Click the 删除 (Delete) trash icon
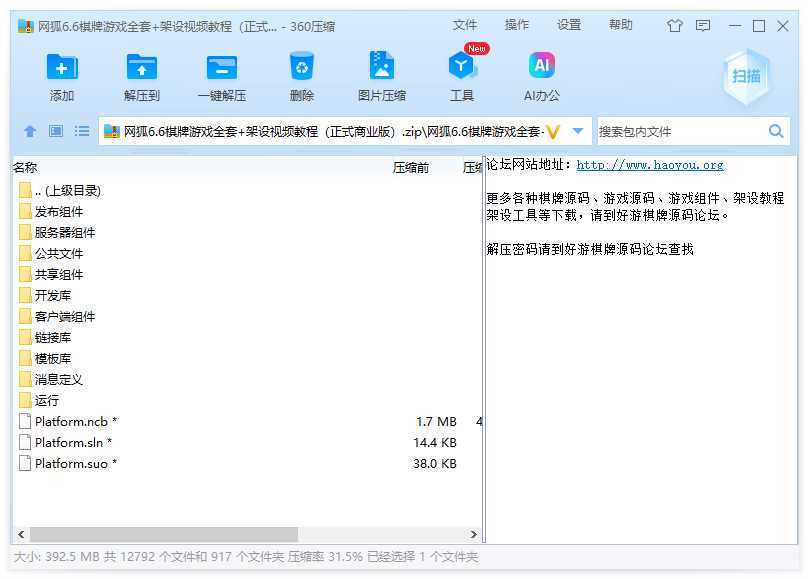The image size is (809, 579). [301, 68]
